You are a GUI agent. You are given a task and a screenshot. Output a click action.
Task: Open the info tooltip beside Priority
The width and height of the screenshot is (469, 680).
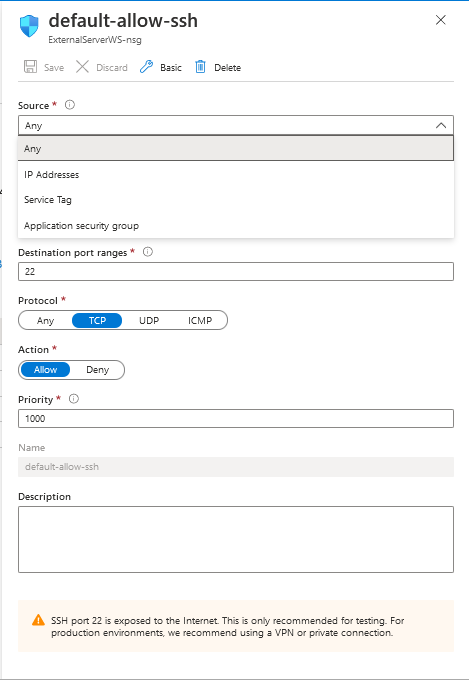tap(74, 399)
